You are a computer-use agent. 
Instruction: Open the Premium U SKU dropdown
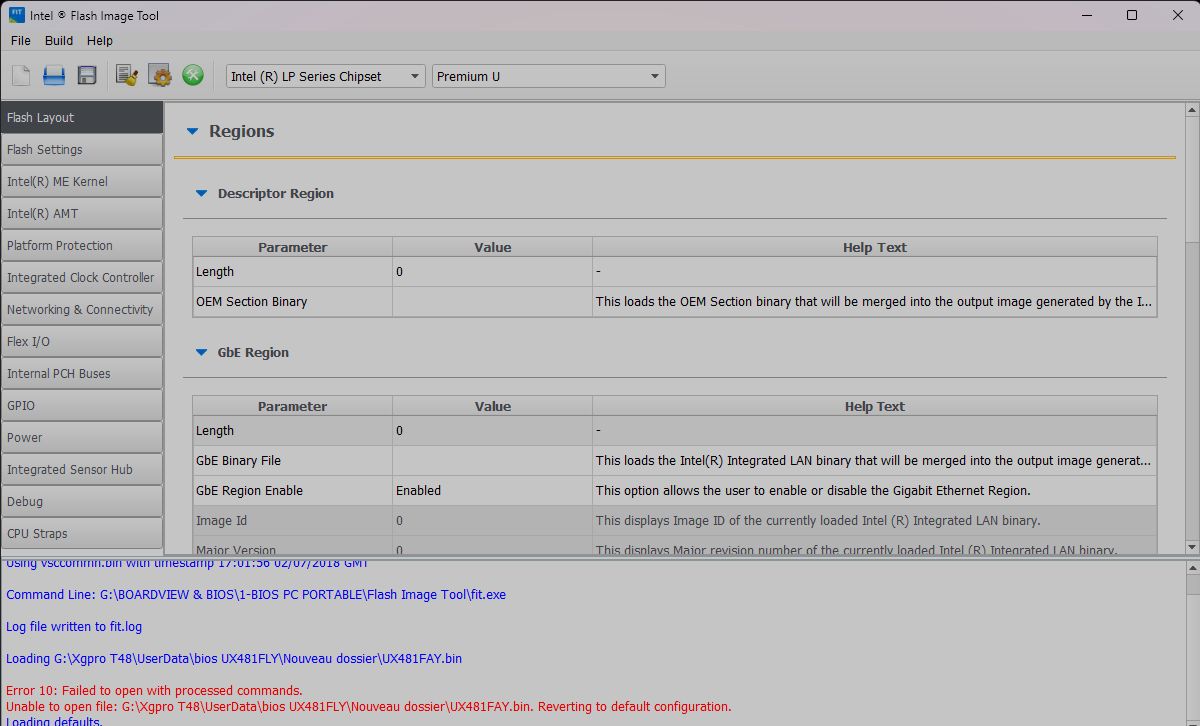point(548,76)
